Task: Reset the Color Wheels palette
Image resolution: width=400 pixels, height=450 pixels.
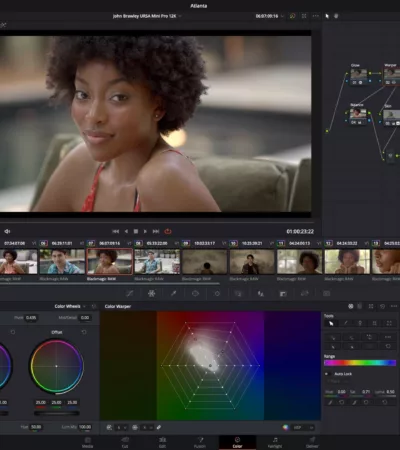Action: click(x=94, y=306)
